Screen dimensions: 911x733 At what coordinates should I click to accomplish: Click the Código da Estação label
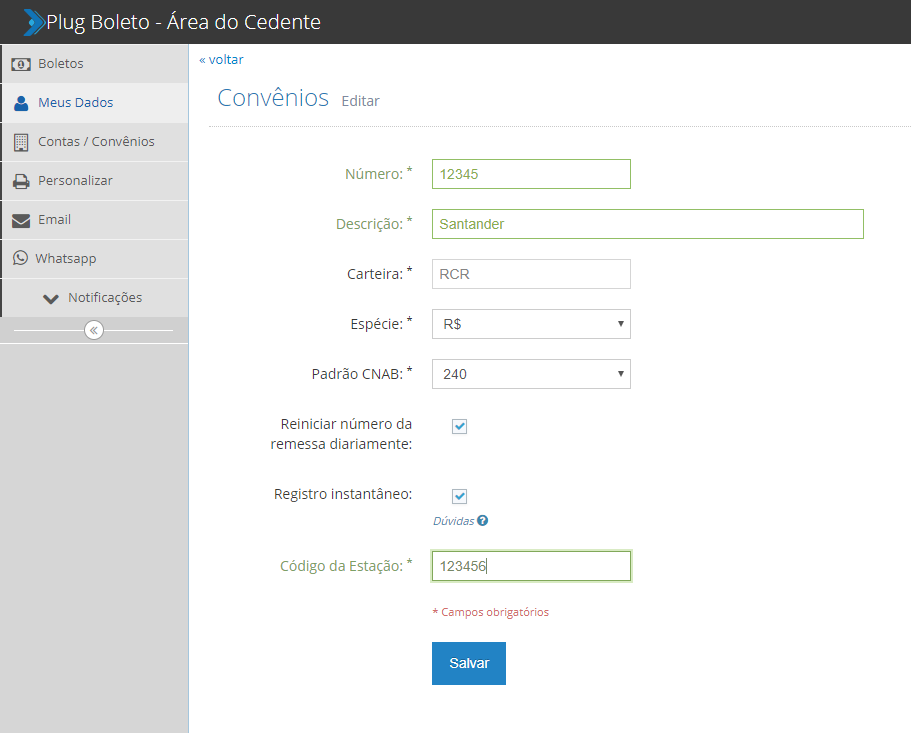point(346,566)
